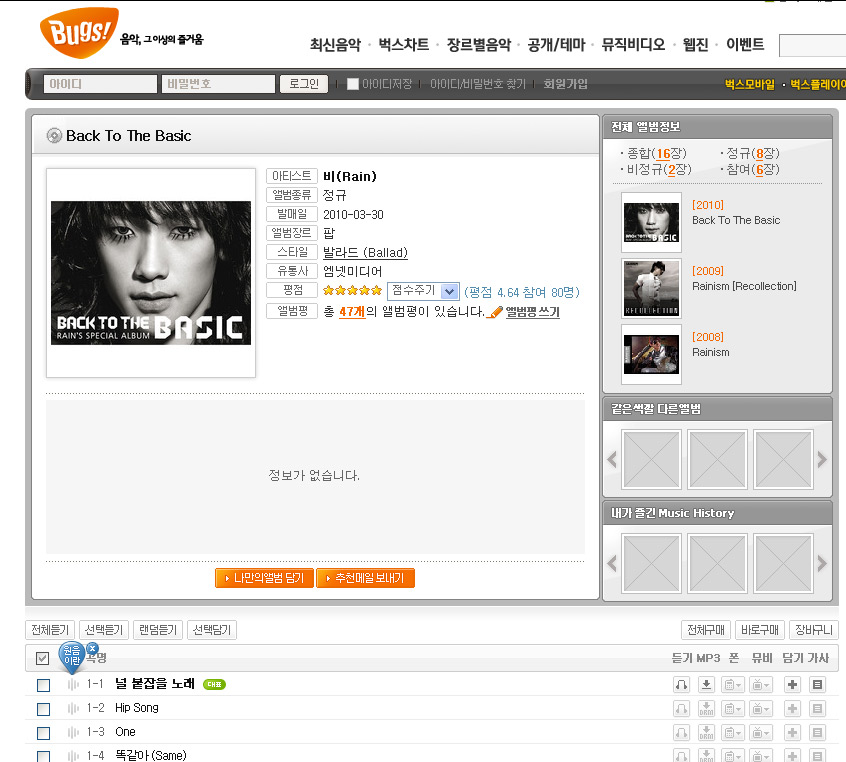Download MP3 of track 널 붙잡을 노래
Image resolution: width=846 pixels, height=762 pixels.
point(706,684)
